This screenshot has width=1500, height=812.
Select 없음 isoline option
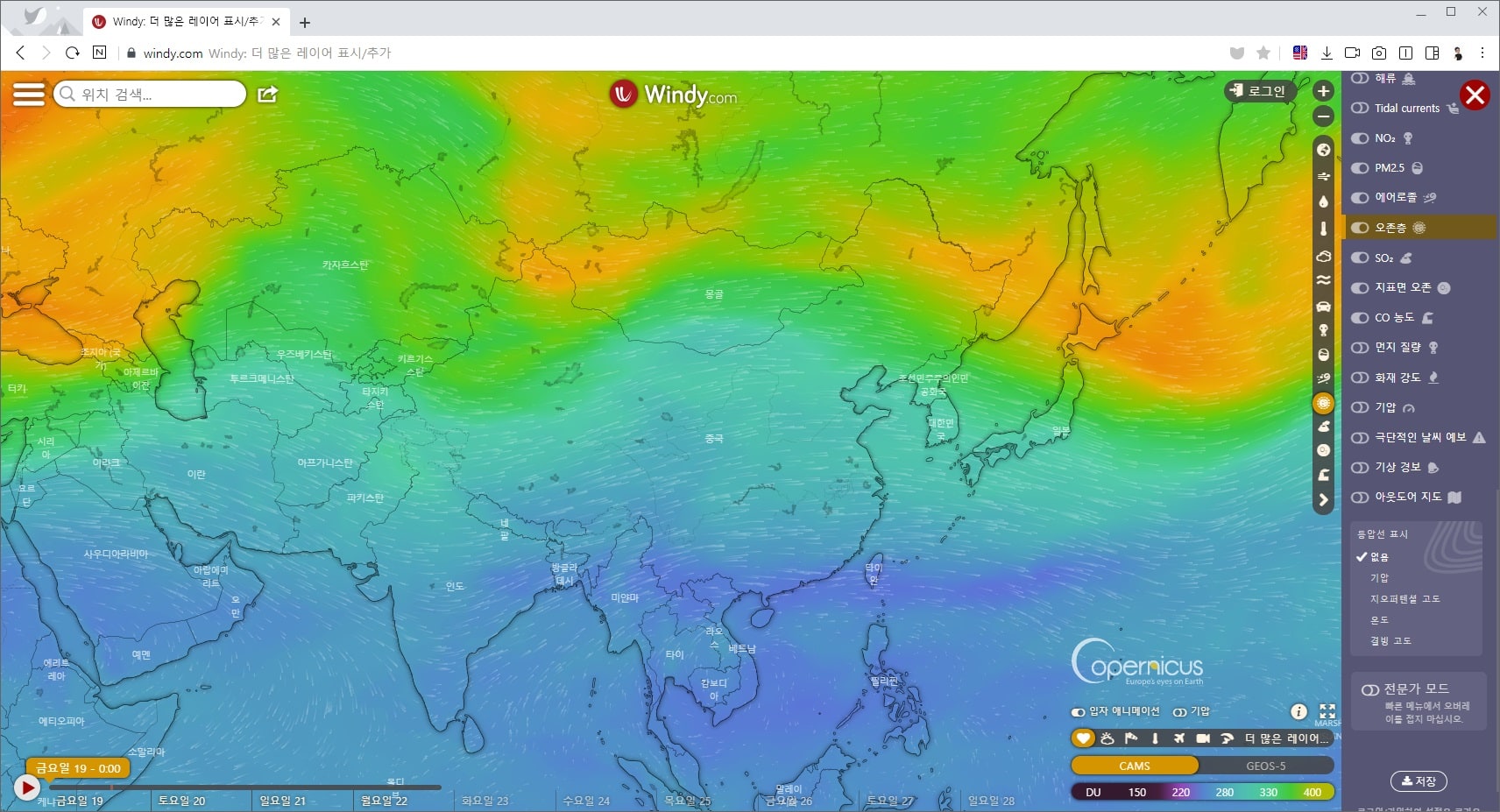(x=1379, y=557)
